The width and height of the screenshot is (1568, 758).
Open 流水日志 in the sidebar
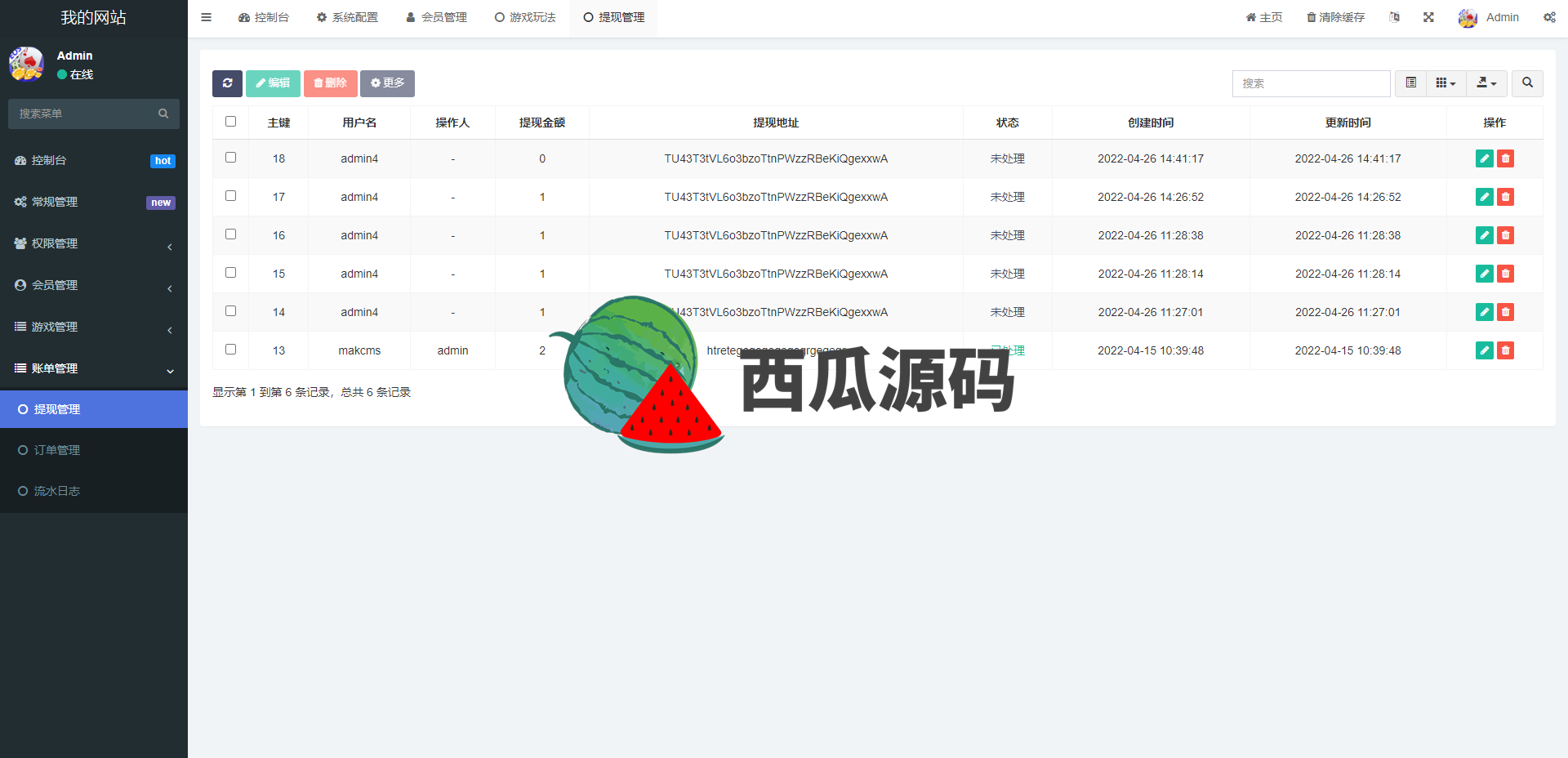pos(94,491)
